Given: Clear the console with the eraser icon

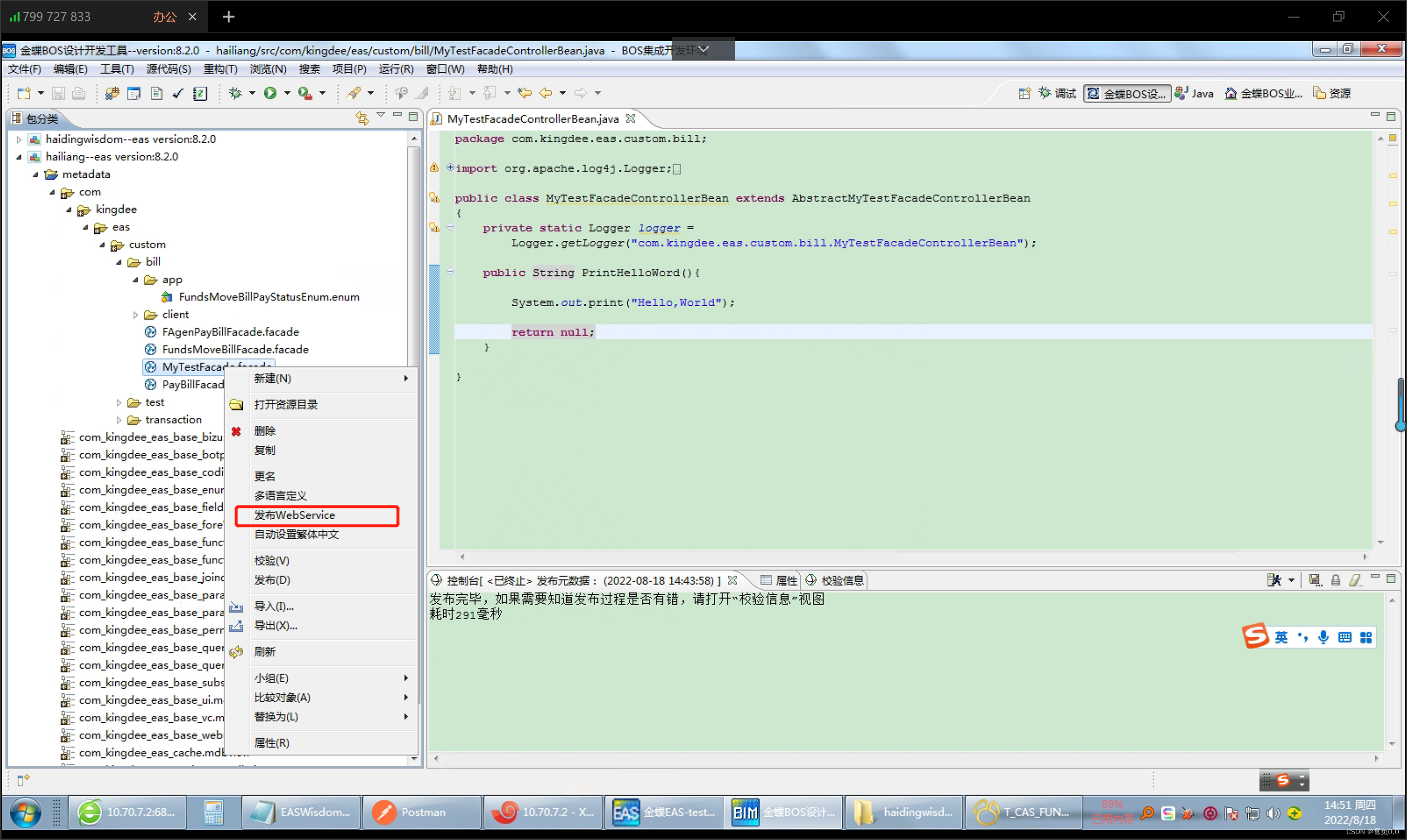Looking at the screenshot, I should tap(1355, 580).
